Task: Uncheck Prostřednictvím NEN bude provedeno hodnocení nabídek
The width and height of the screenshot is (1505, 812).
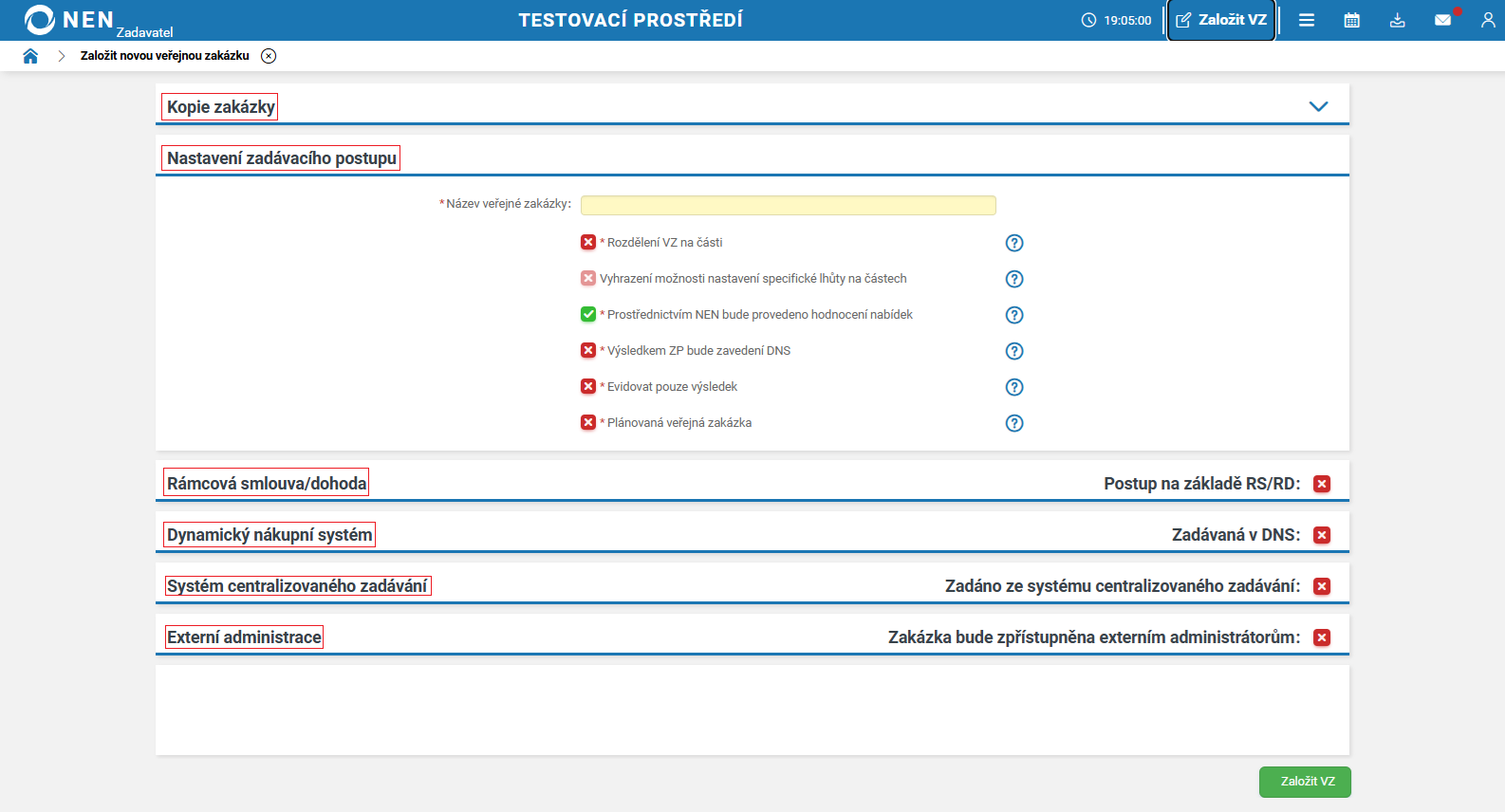Action: pyautogui.click(x=588, y=315)
